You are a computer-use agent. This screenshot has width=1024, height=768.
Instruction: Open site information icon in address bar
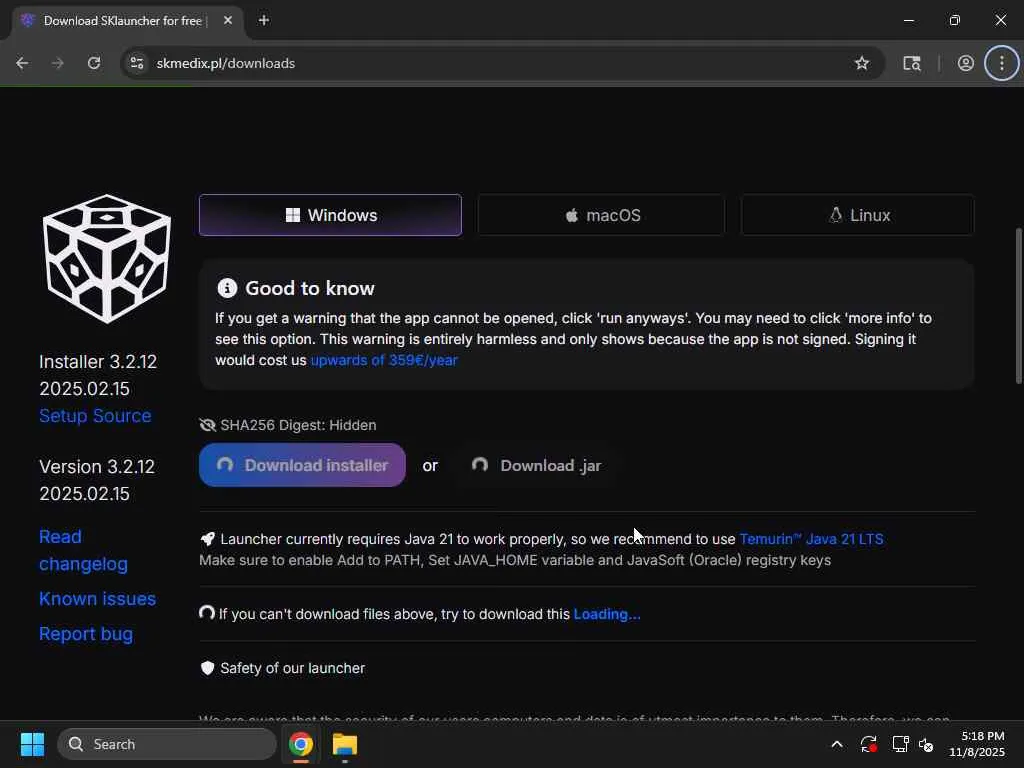(137, 63)
